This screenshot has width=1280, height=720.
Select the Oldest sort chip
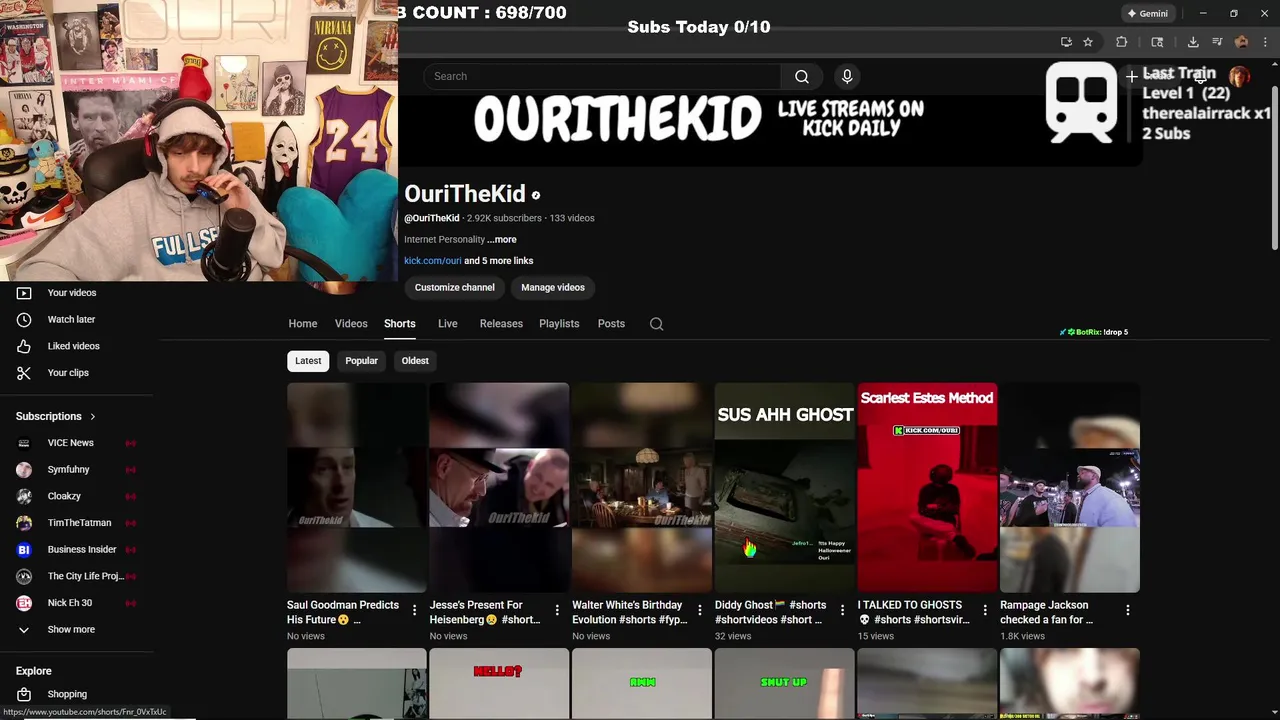tap(415, 361)
